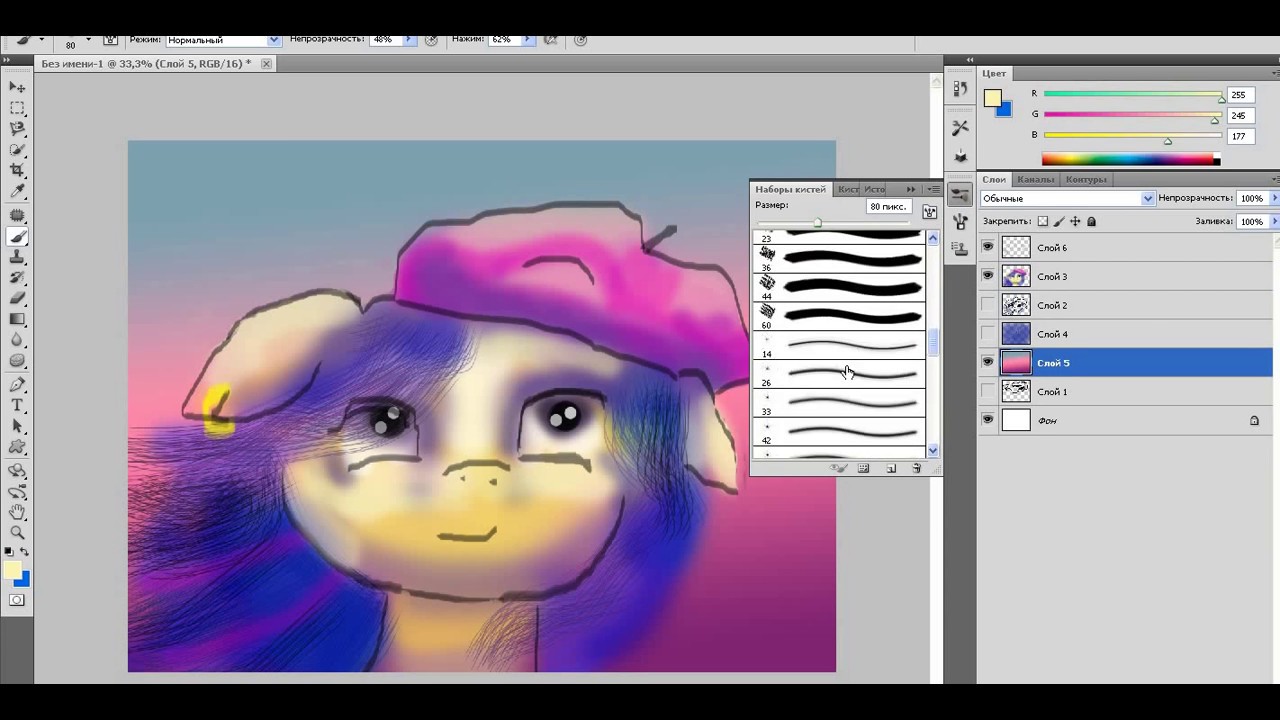This screenshot has height=720, width=1280.
Task: Select the History Brush tool
Action: tap(17, 278)
